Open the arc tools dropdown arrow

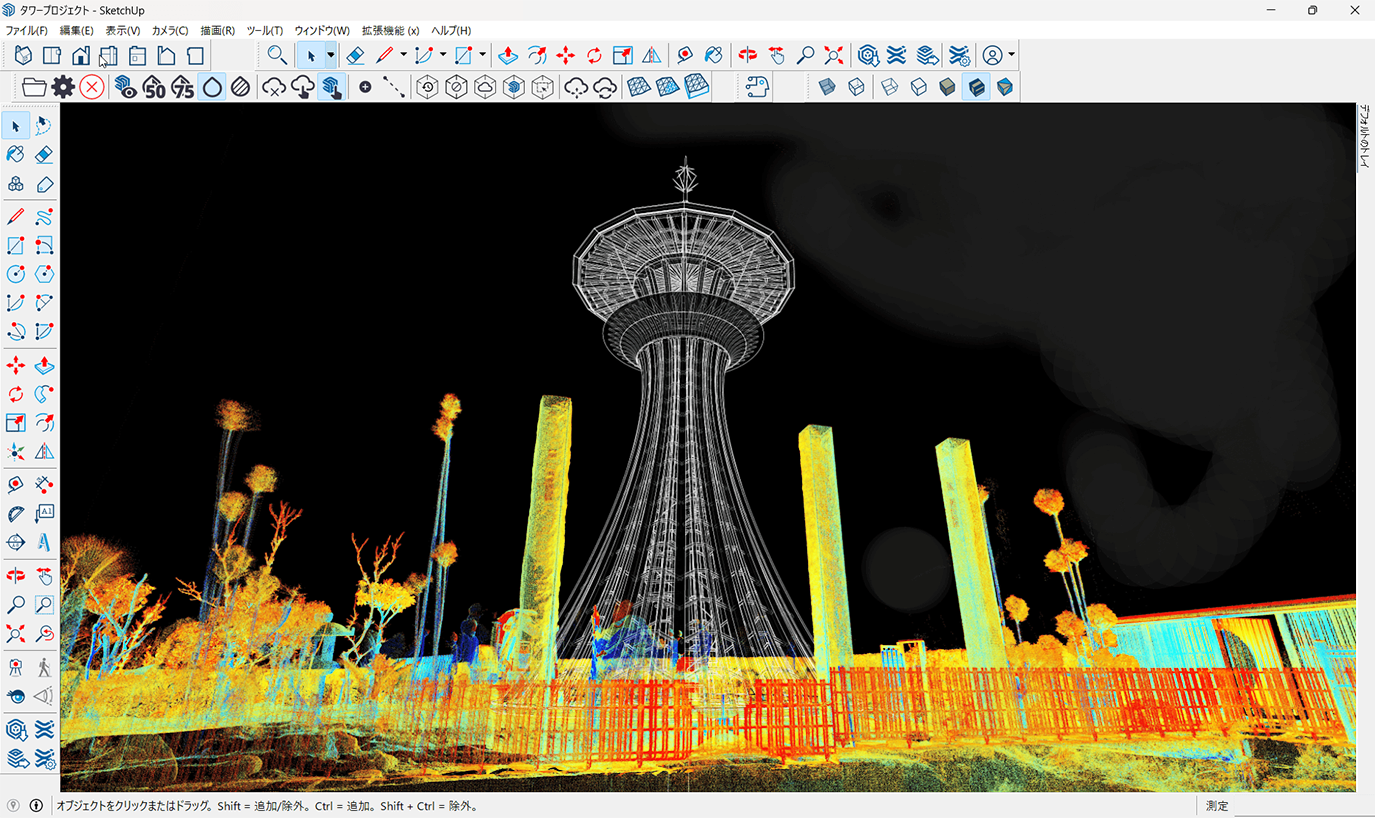tap(443, 56)
